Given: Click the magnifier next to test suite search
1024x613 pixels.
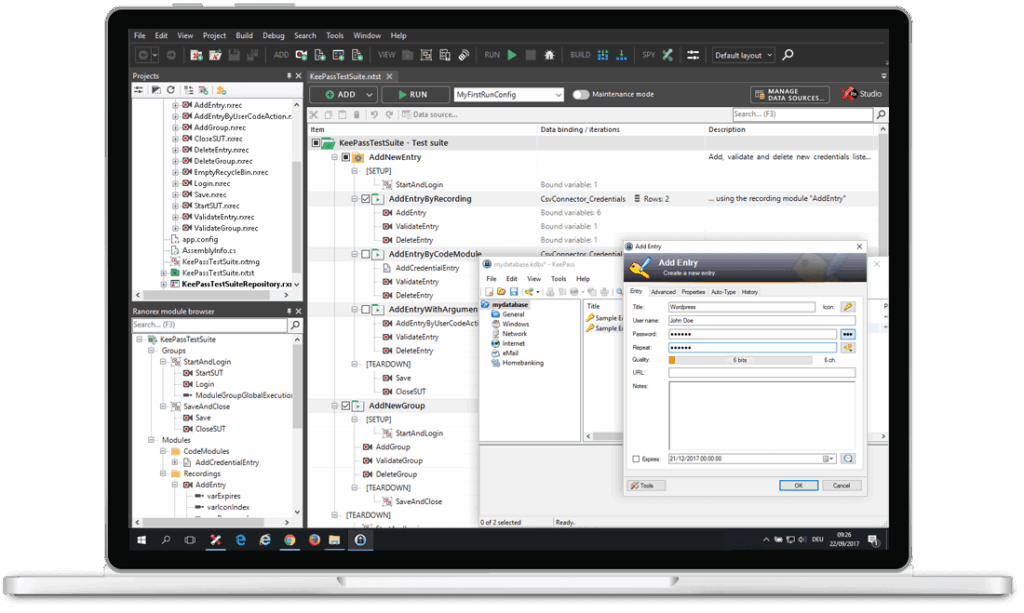Looking at the screenshot, I should point(881,115).
